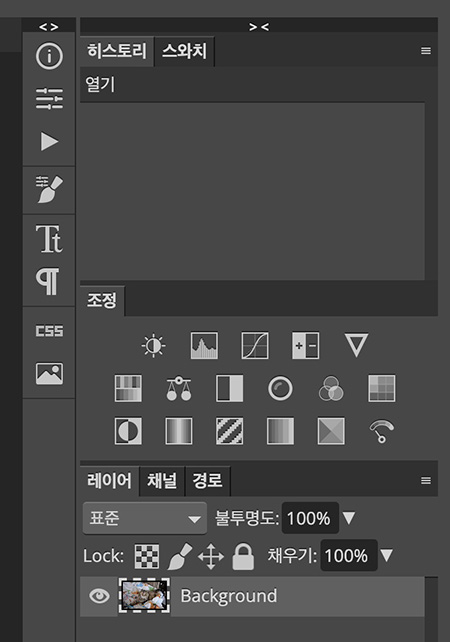Image resolution: width=450 pixels, height=642 pixels.
Task: Open the Character (Tt) panel icon
Action: (x=49, y=238)
